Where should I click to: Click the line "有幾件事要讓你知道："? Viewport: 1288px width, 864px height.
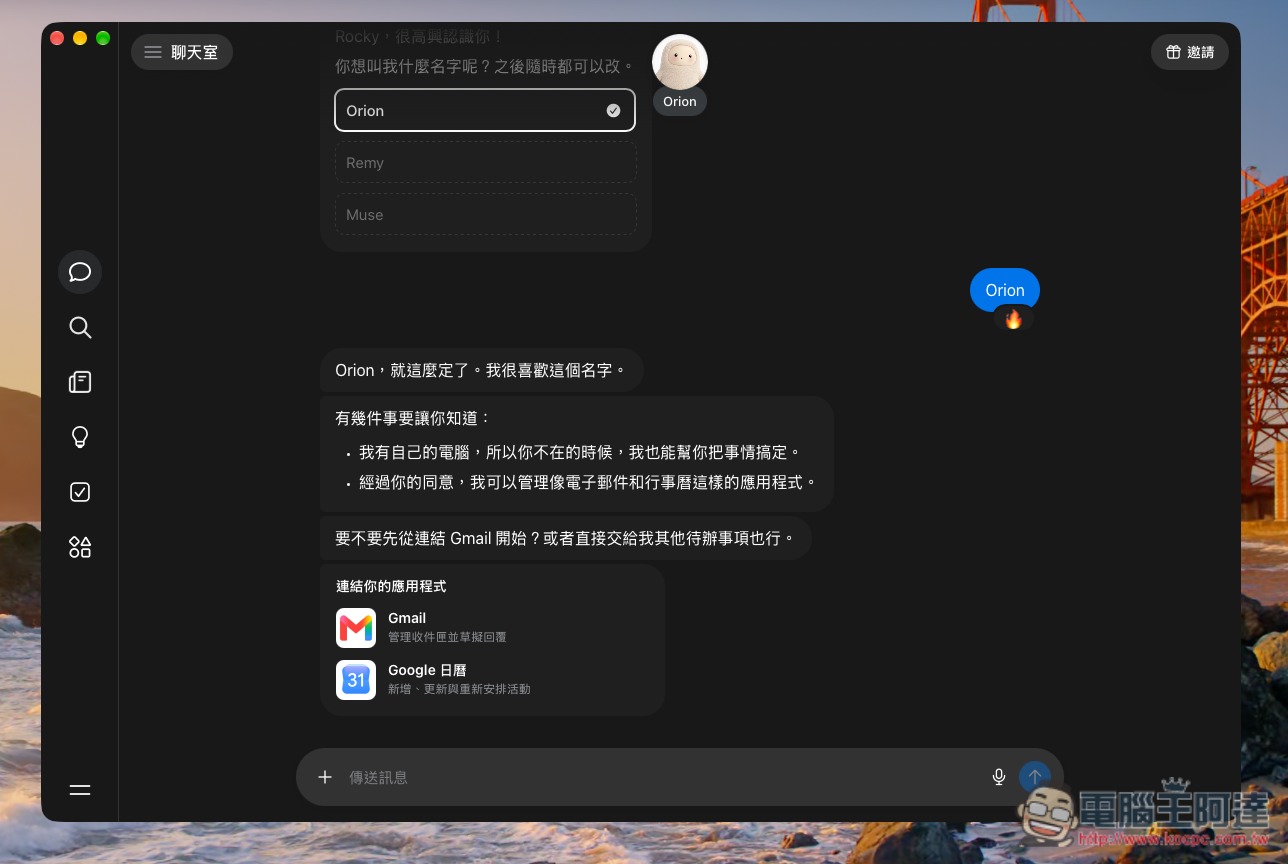(414, 418)
